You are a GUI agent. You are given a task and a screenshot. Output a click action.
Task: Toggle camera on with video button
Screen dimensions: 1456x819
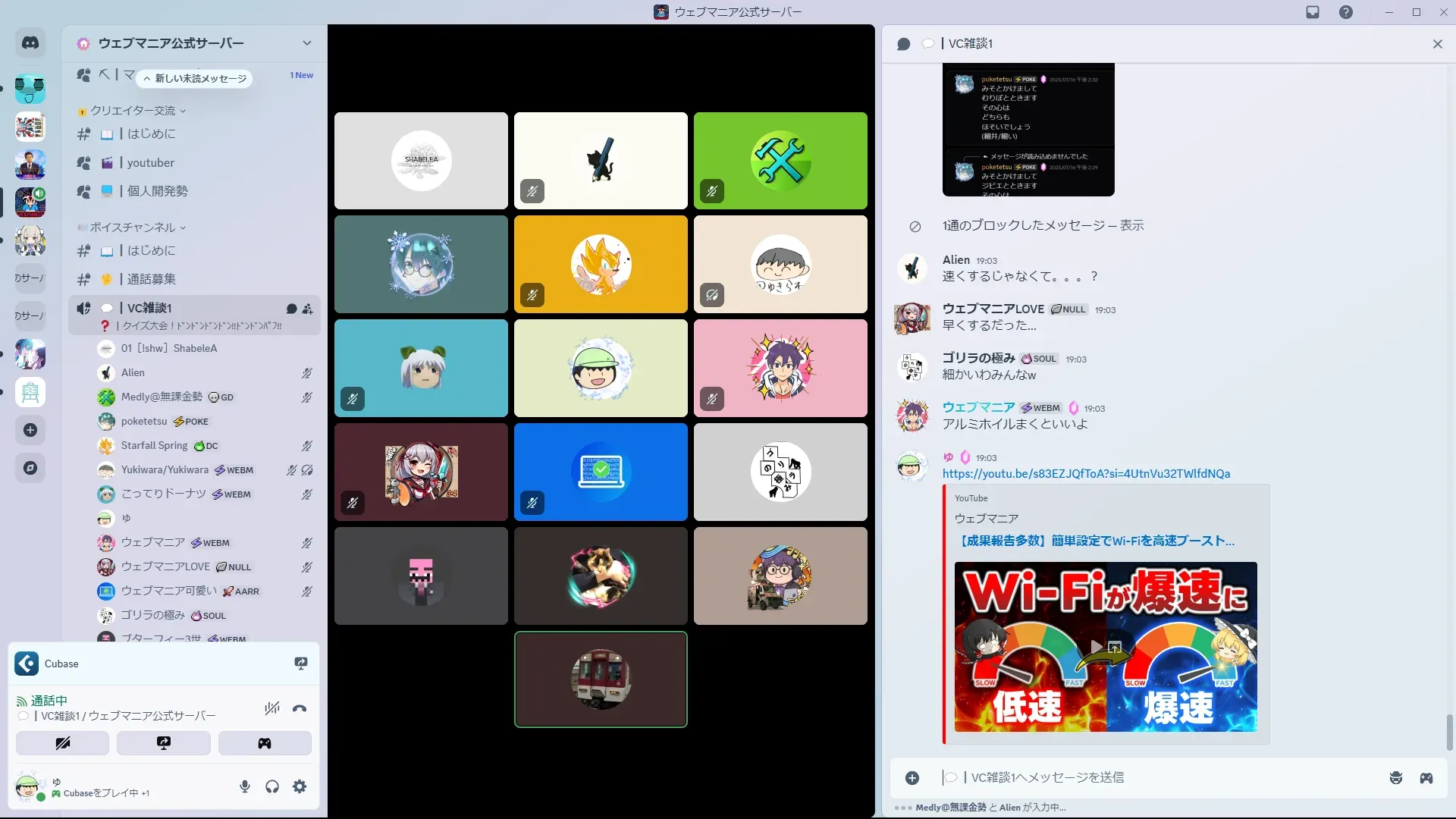[62, 743]
